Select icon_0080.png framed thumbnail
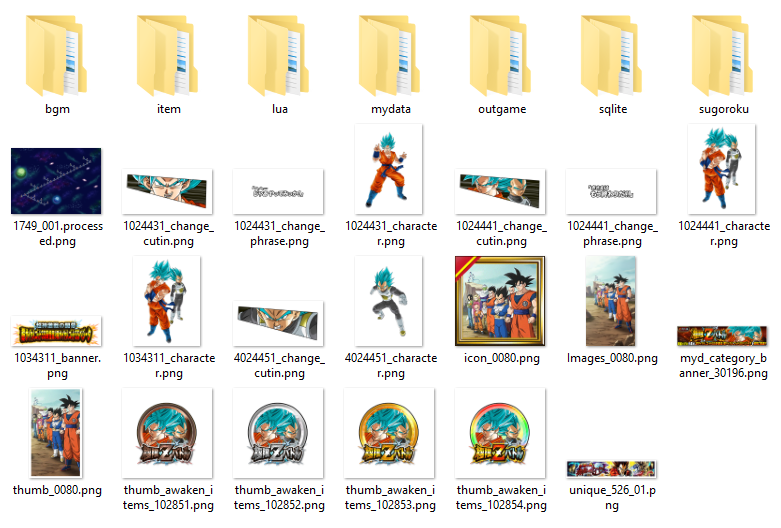 pos(500,301)
